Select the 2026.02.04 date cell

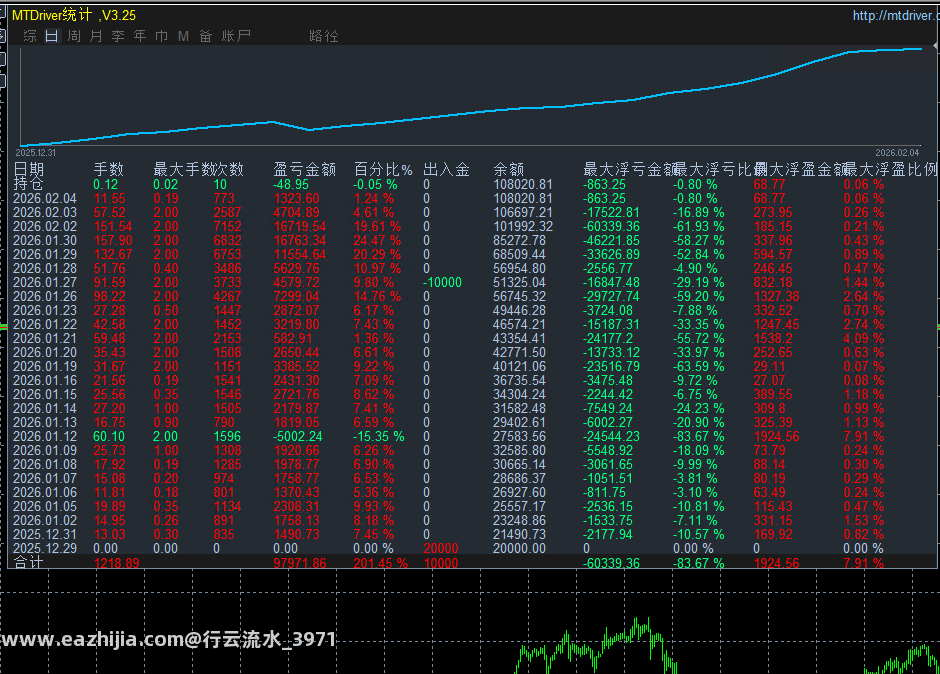[x=45, y=198]
